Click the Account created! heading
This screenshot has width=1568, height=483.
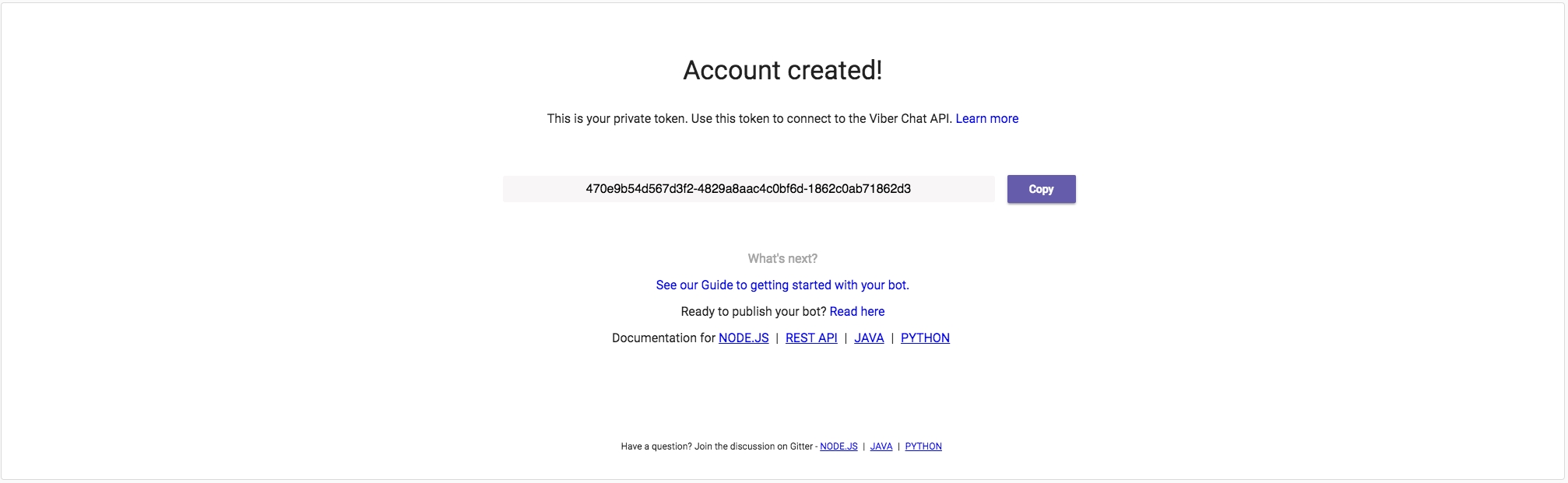782,71
